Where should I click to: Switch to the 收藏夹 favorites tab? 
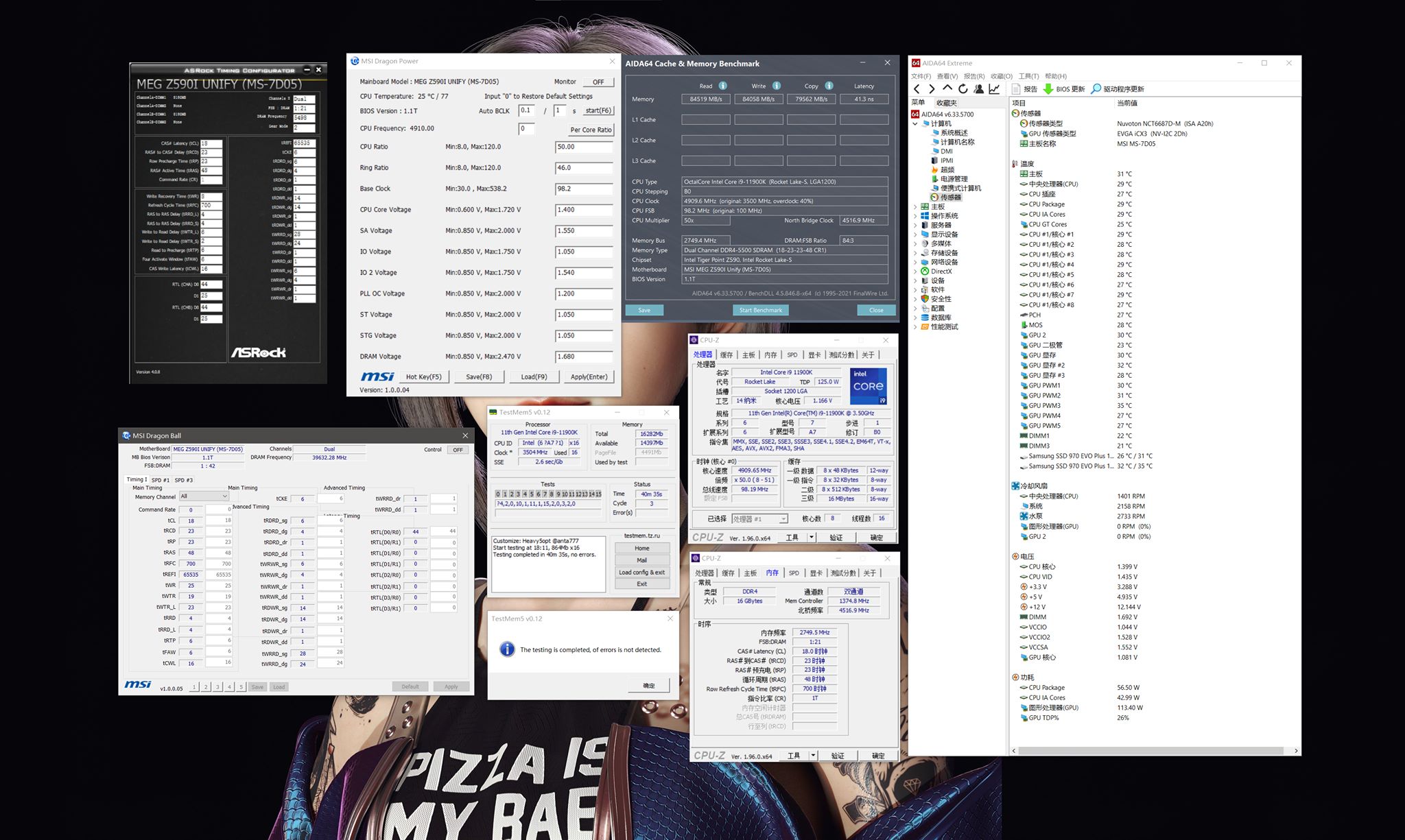(x=947, y=103)
